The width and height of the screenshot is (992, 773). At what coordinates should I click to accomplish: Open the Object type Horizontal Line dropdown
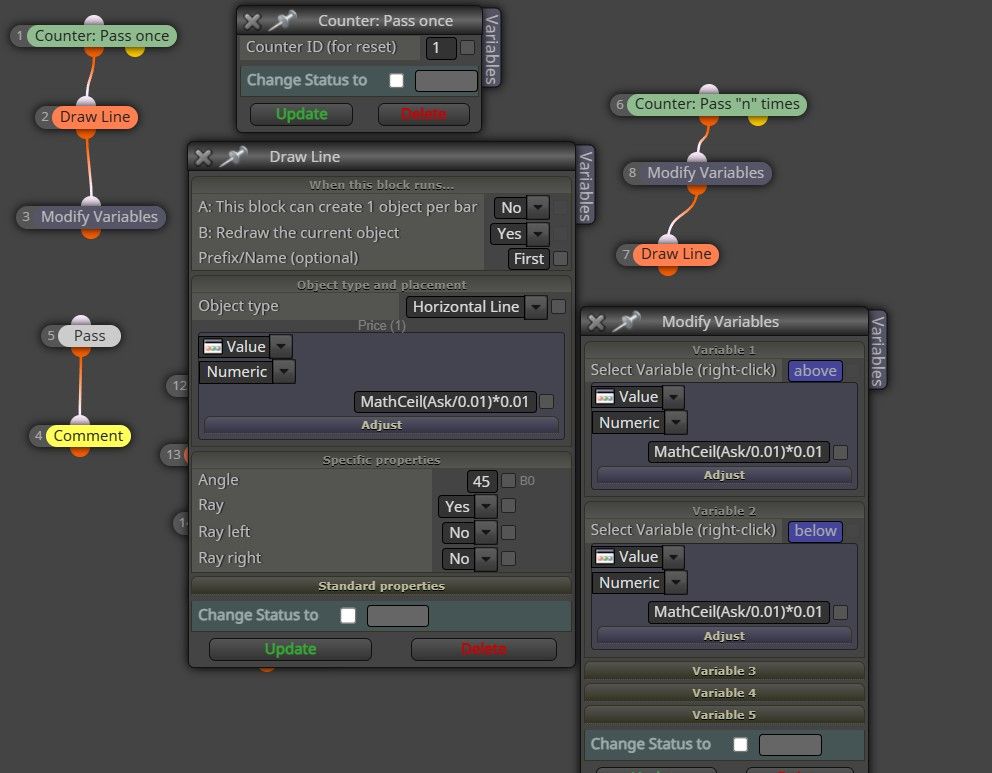pyautogui.click(x=536, y=307)
